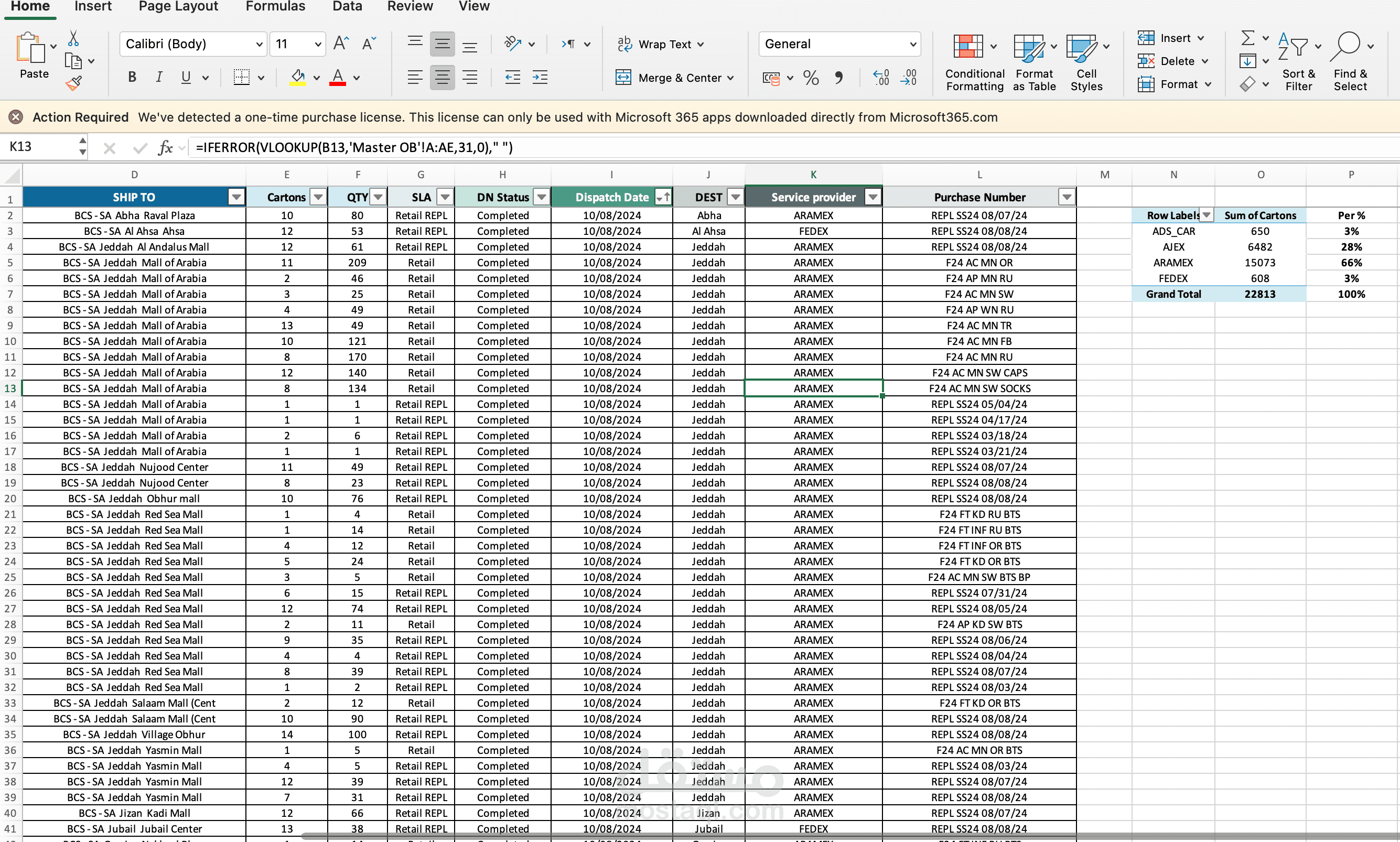Click the insert function fx icon

(x=165, y=147)
